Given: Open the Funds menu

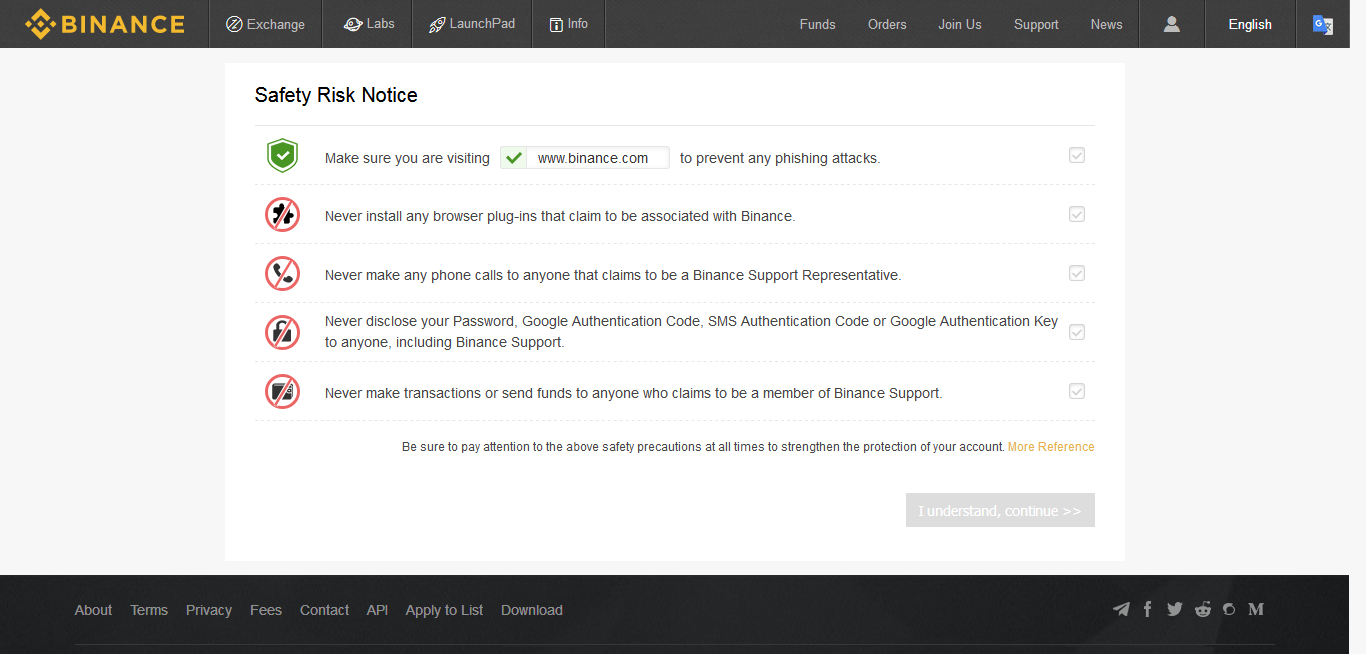Looking at the screenshot, I should tap(817, 24).
